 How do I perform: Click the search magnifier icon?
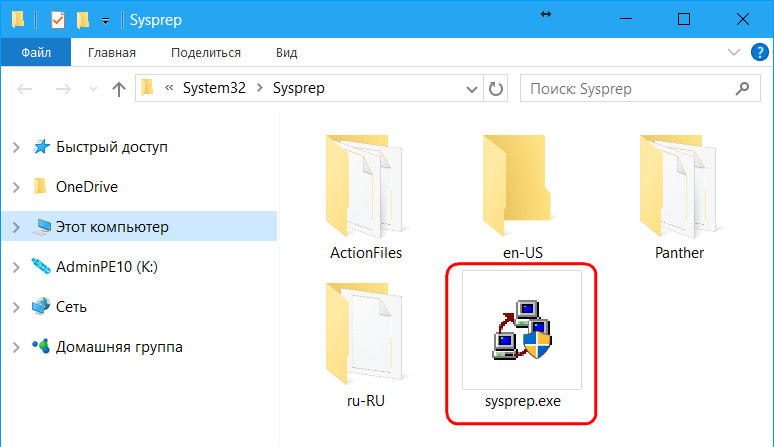(x=742, y=88)
